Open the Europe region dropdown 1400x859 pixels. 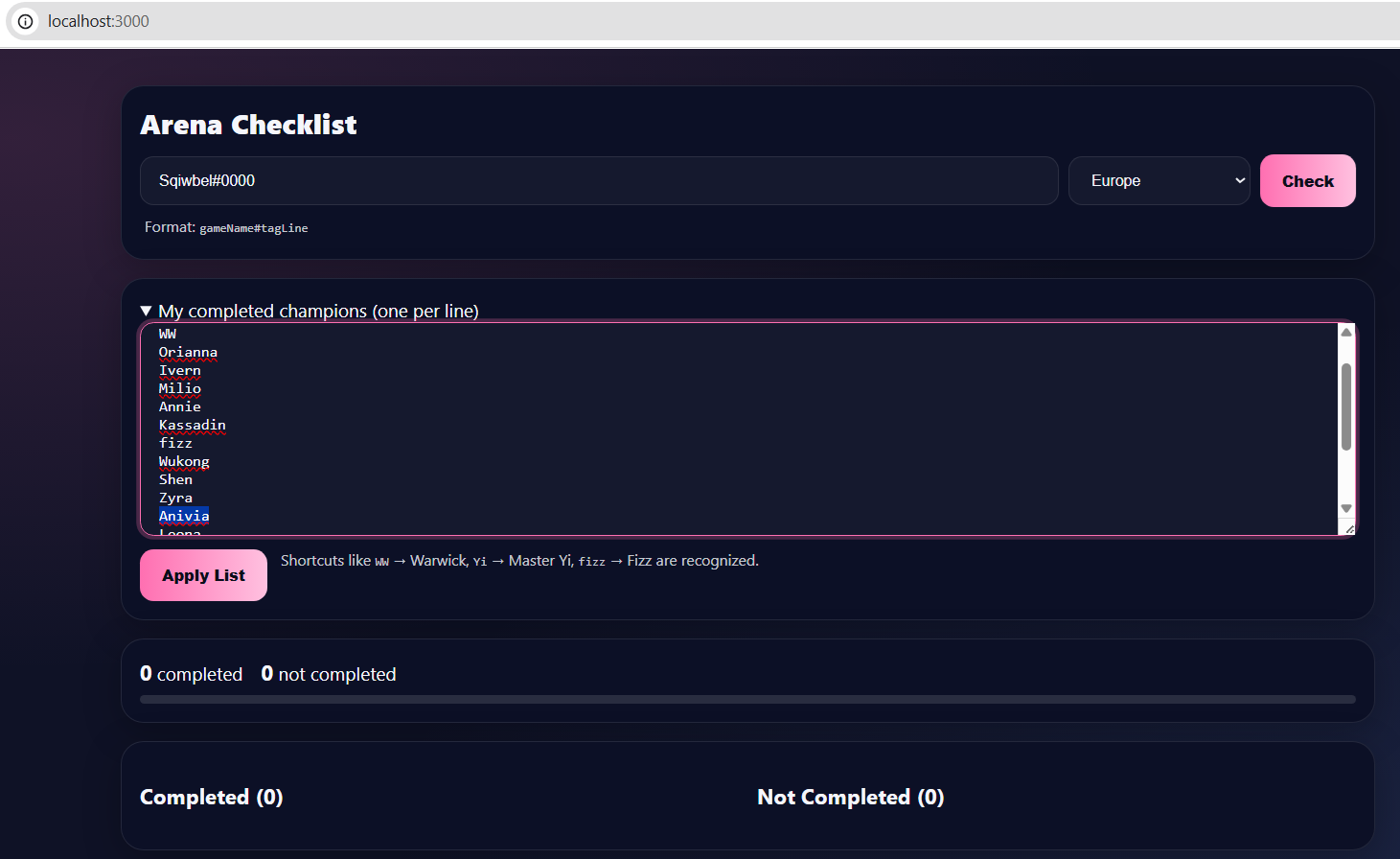coord(1159,180)
